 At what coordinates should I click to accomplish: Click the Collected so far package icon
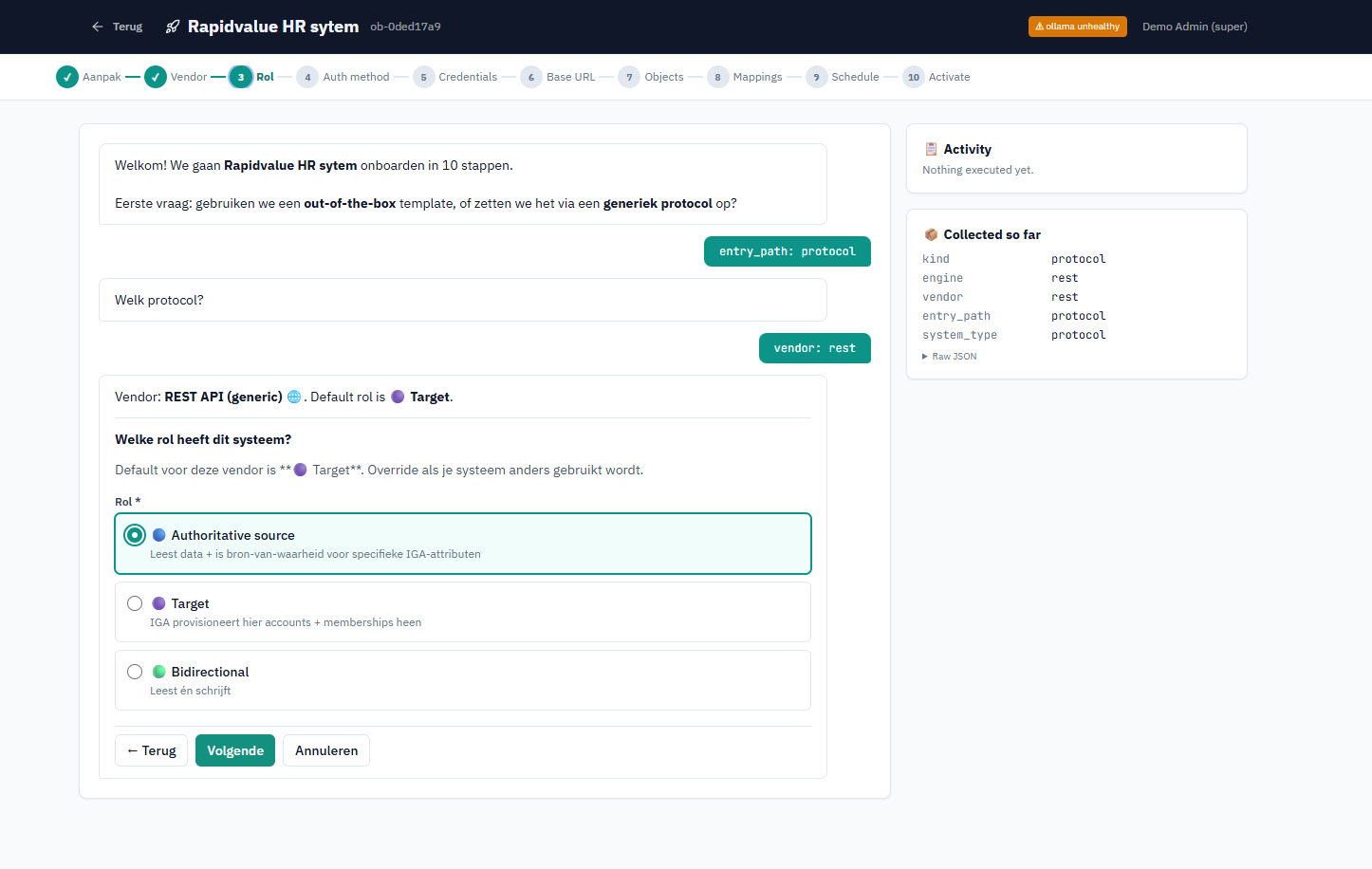coord(931,234)
